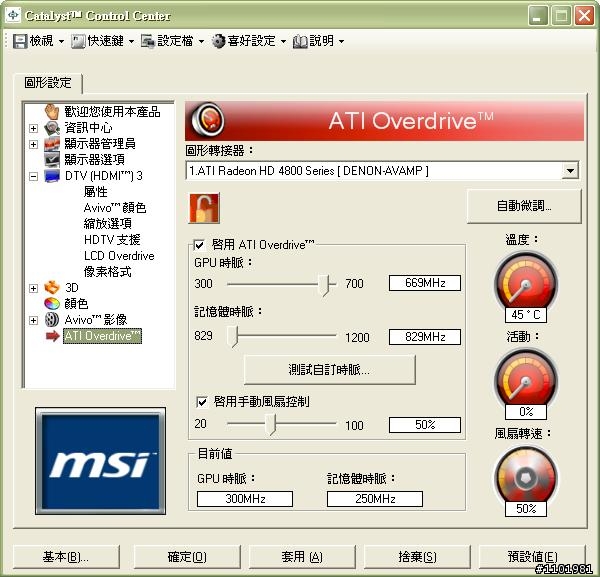Click the 顯示器管理員 display manager icon

(x=52, y=144)
